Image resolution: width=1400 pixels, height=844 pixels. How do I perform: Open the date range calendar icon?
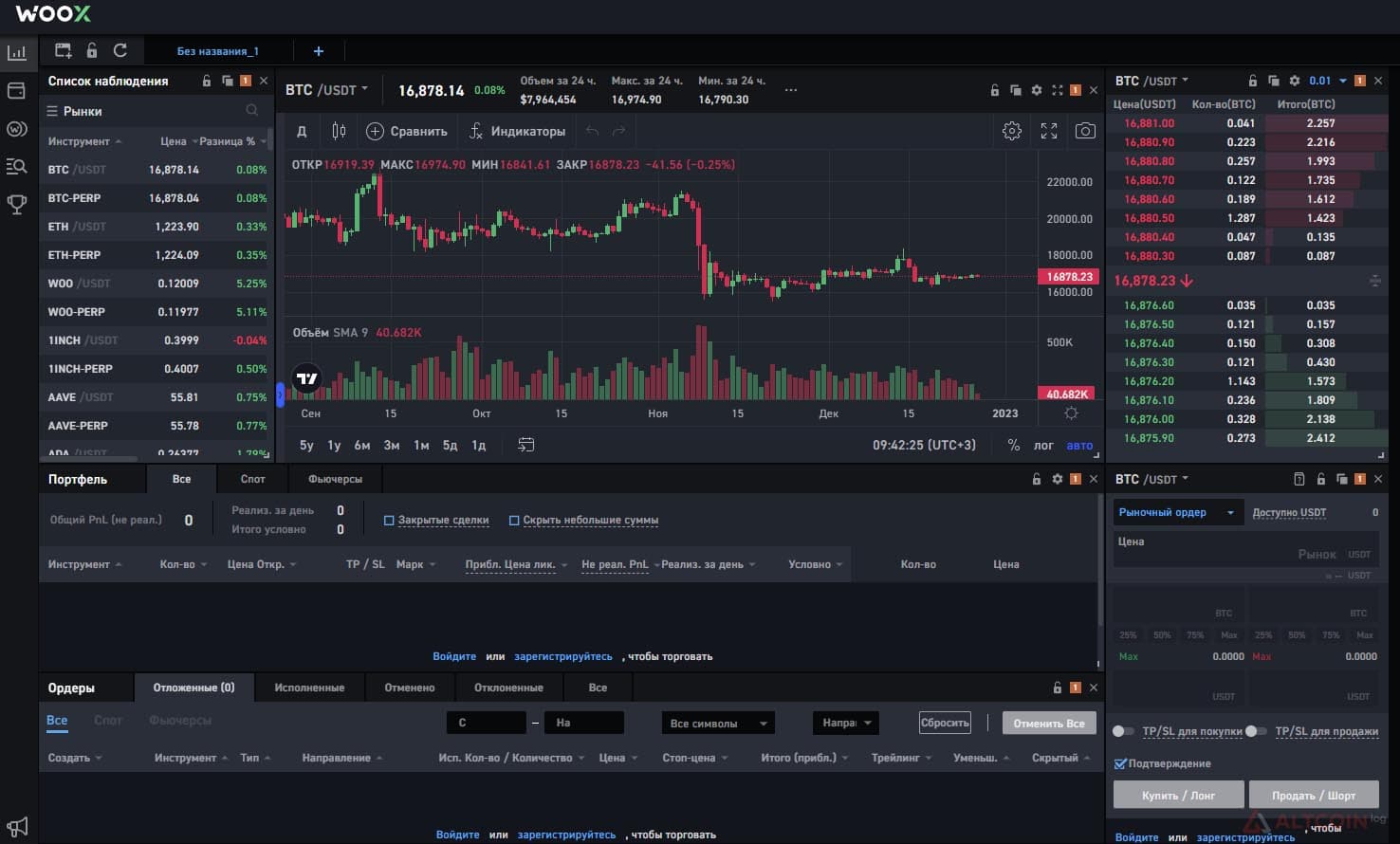pos(526,445)
